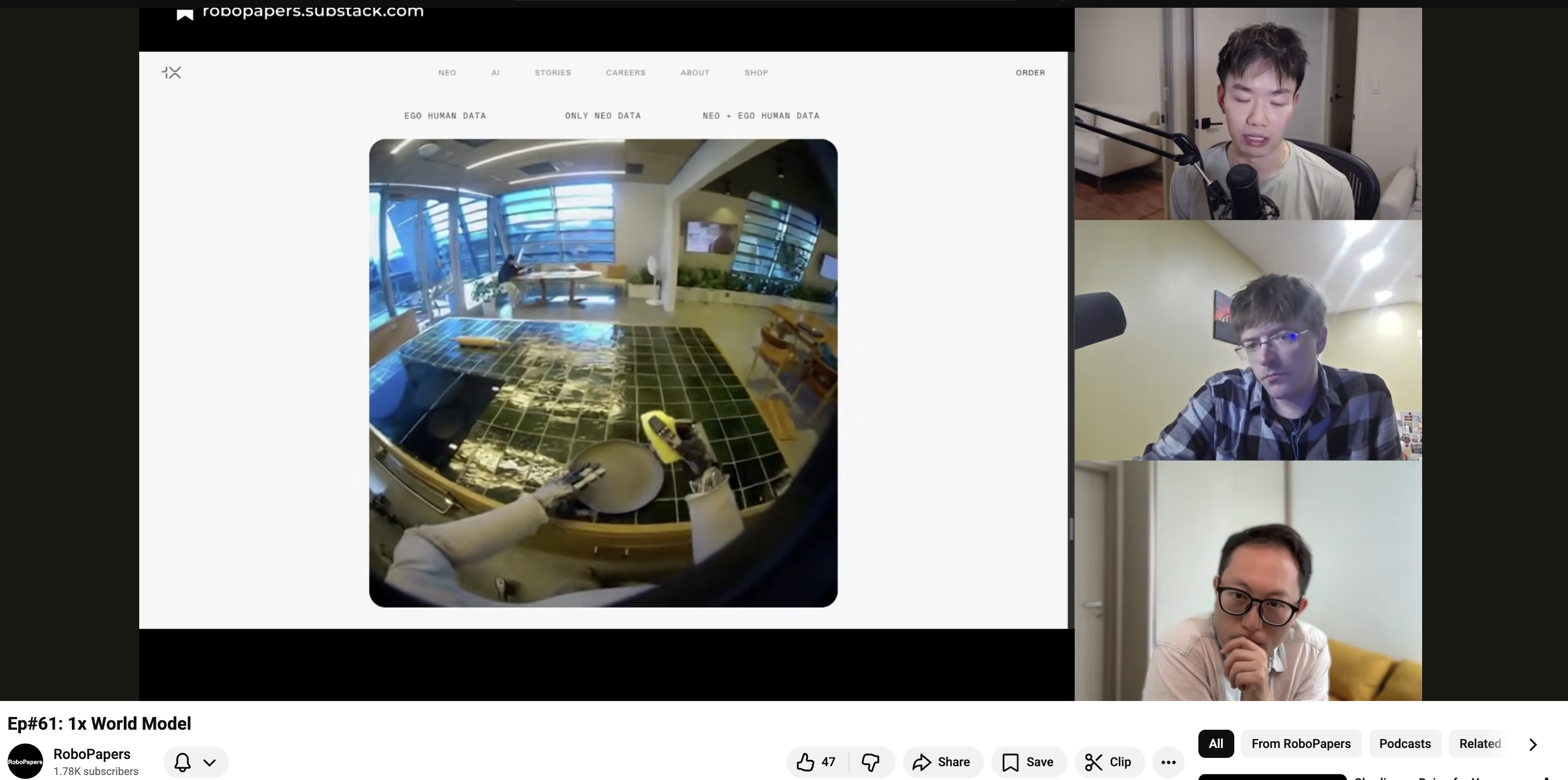Image resolution: width=1568 pixels, height=780 pixels.
Task: Save video with bookmark icon
Action: coord(1028,762)
